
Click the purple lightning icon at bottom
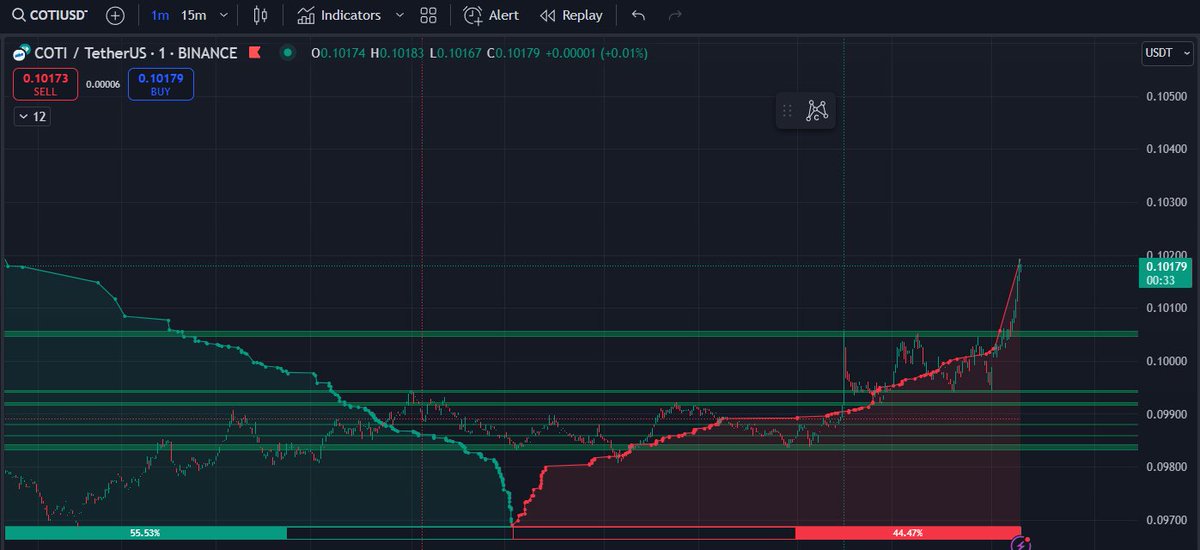(1020, 545)
